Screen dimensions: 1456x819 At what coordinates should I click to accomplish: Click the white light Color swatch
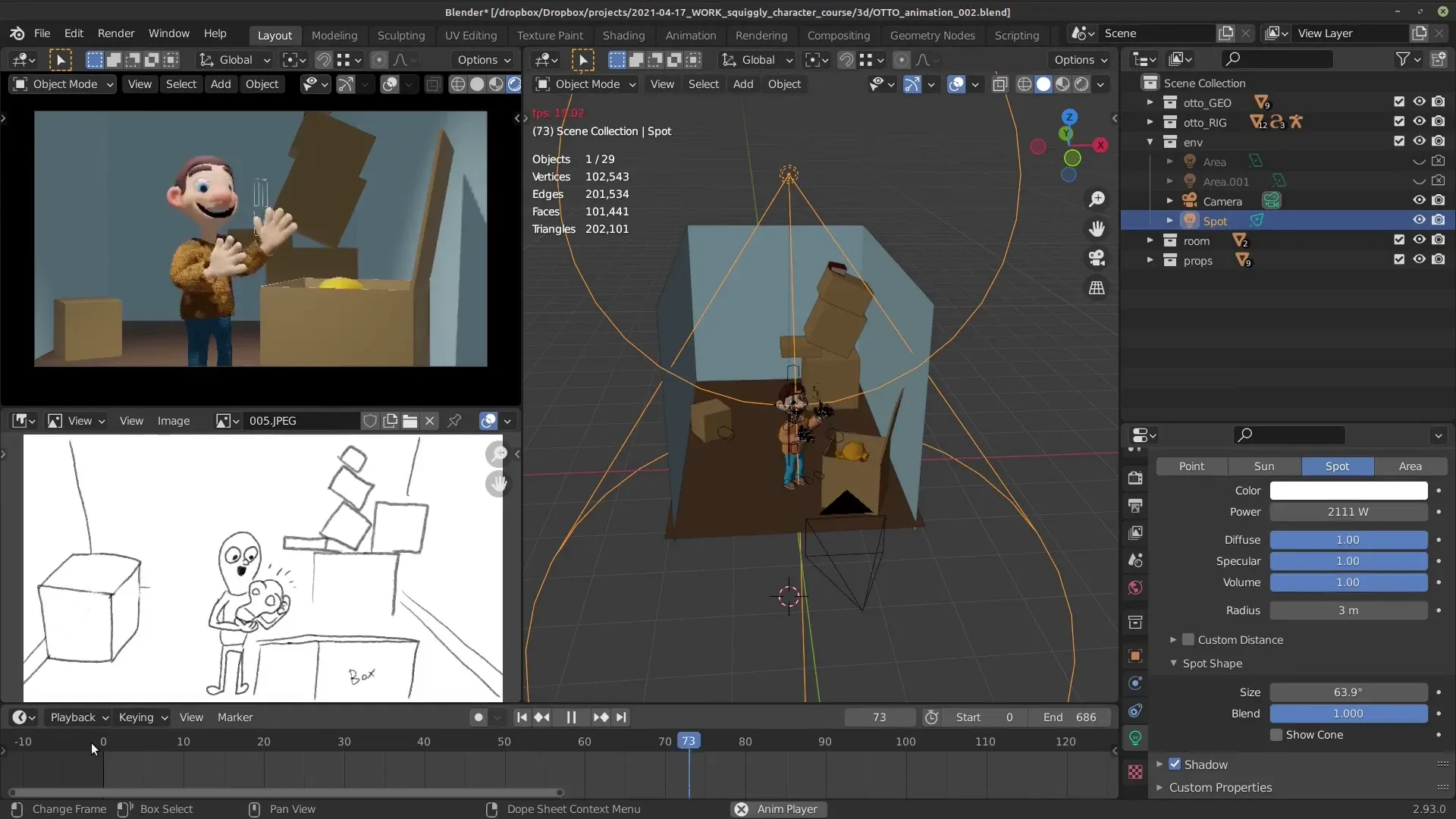[1348, 491]
